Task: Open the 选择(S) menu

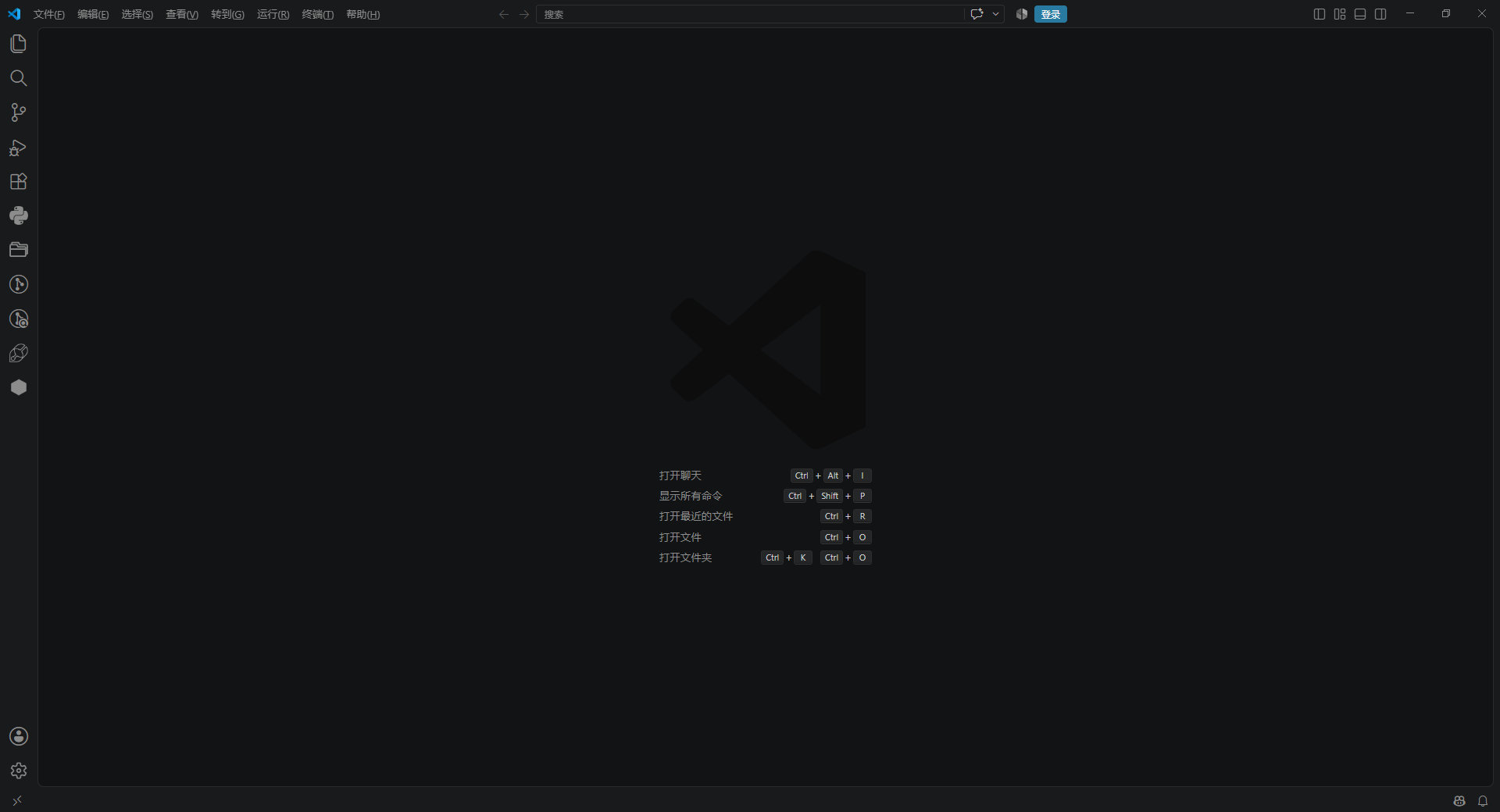Action: point(137,14)
